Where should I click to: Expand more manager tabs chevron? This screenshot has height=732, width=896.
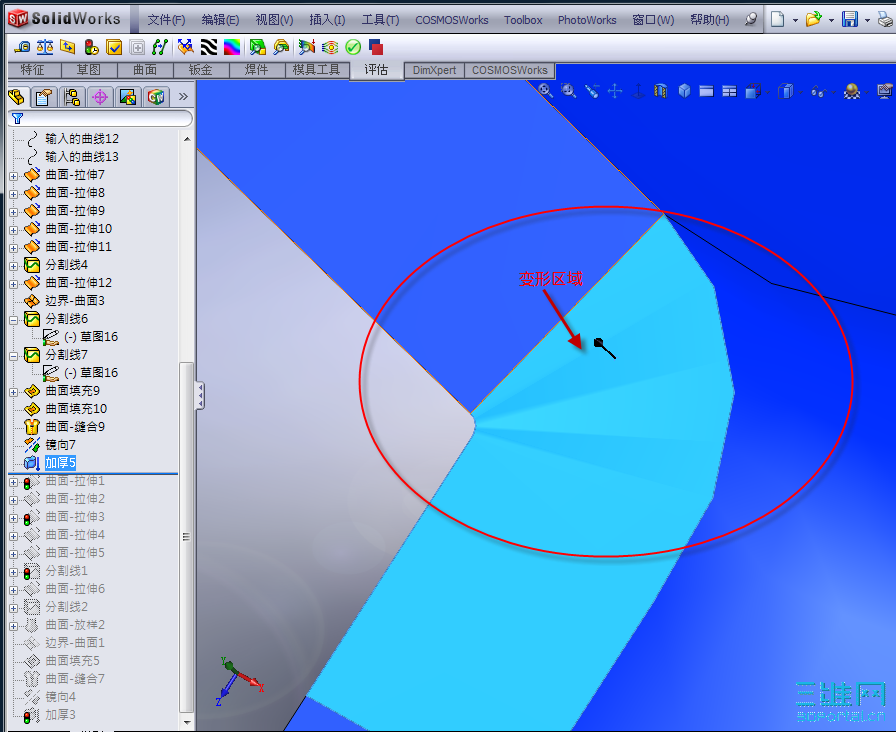tap(183, 97)
